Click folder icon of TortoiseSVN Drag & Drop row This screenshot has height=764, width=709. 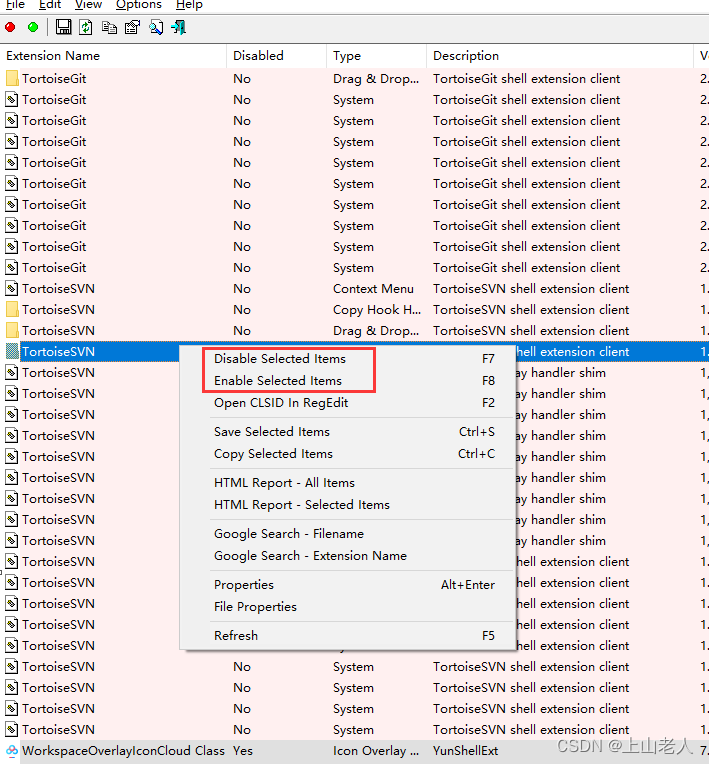(x=12, y=330)
